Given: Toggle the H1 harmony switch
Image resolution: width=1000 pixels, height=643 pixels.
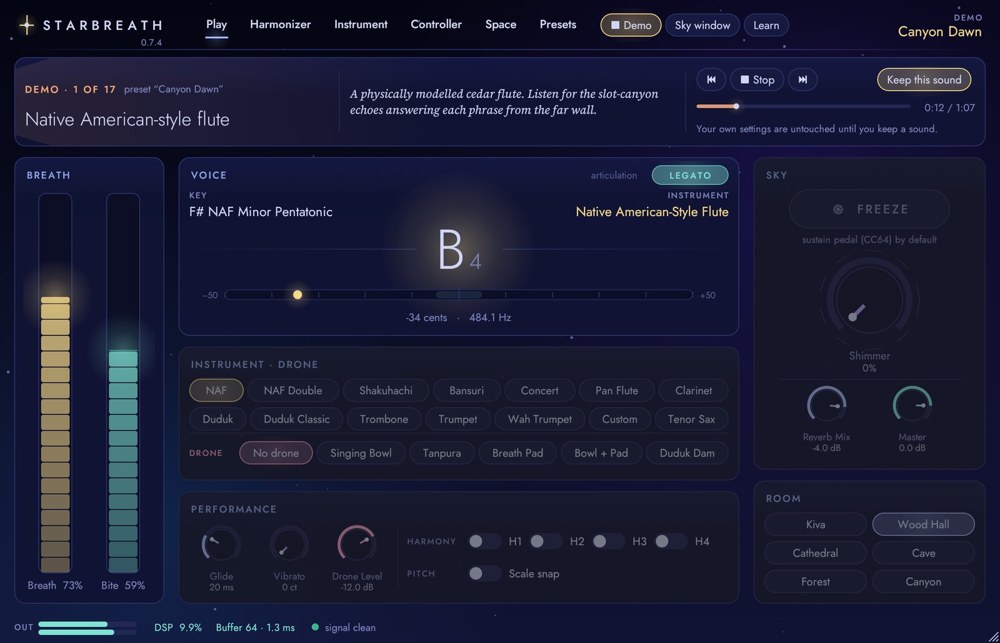Looking at the screenshot, I should point(485,542).
